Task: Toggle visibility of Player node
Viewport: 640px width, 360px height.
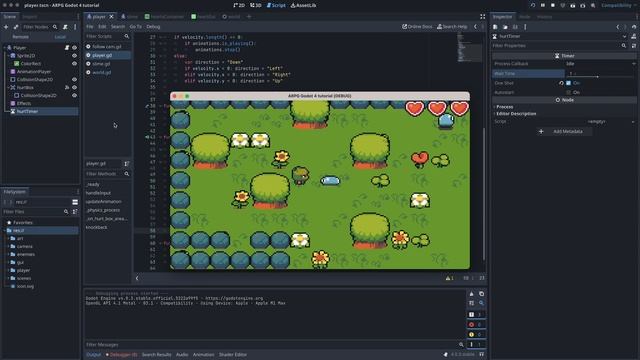Action: point(74,48)
